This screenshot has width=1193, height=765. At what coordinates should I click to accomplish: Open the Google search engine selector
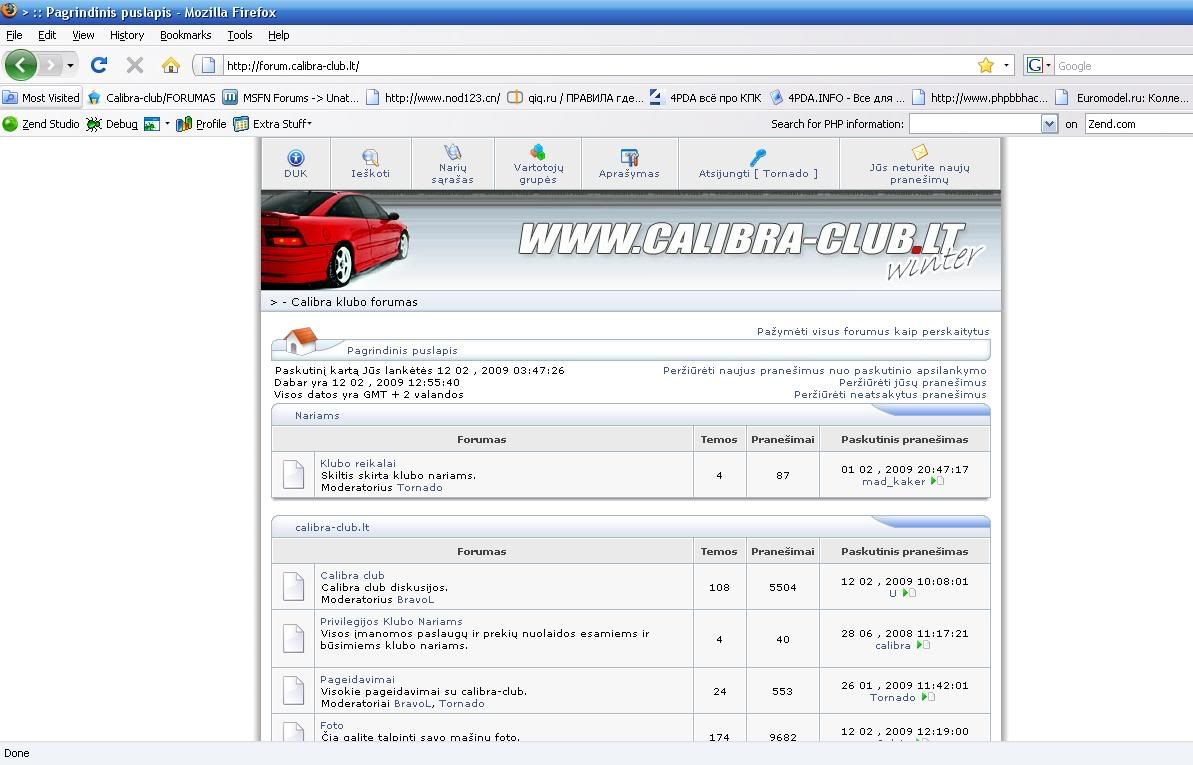(1038, 66)
